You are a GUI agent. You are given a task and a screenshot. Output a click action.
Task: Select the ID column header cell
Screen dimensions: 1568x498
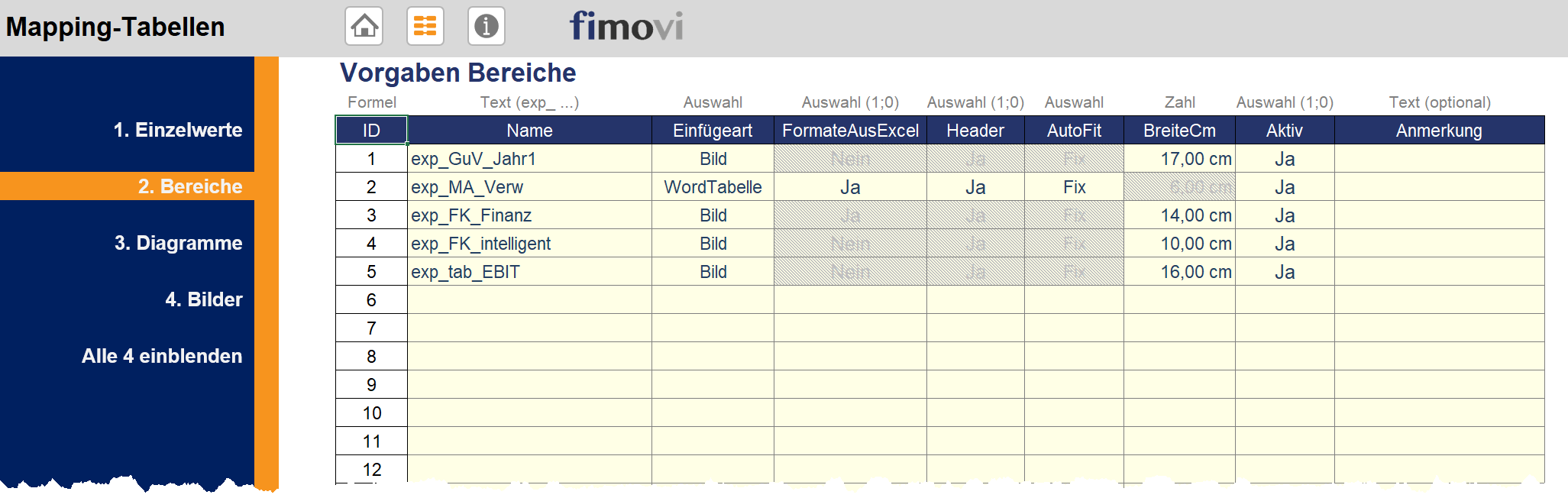(x=371, y=131)
